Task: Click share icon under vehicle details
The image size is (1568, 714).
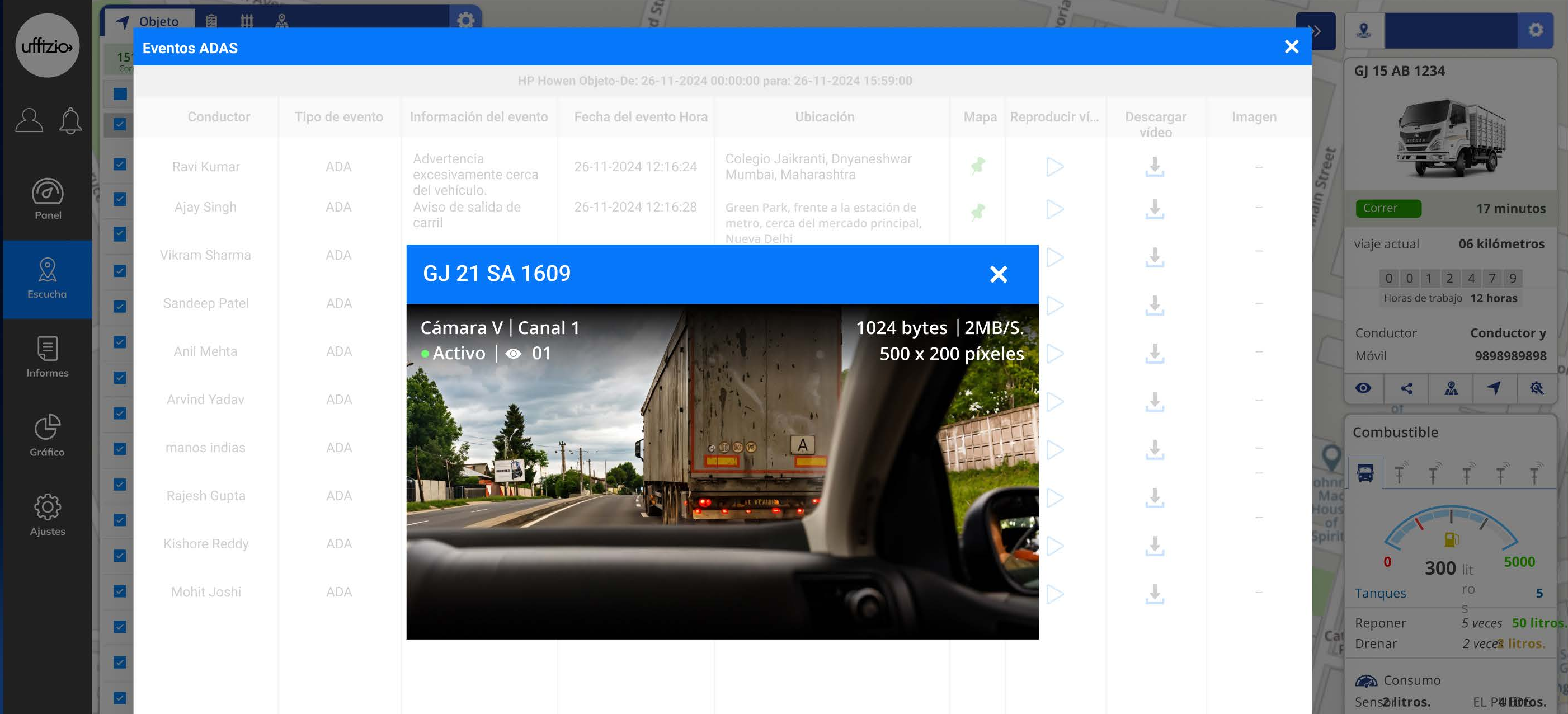Action: pos(1407,388)
